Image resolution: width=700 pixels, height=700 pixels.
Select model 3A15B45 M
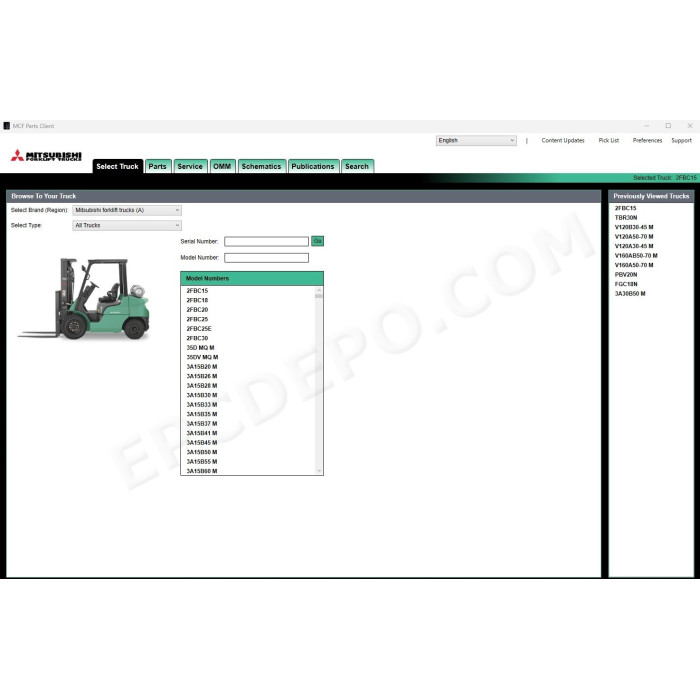click(x=202, y=442)
